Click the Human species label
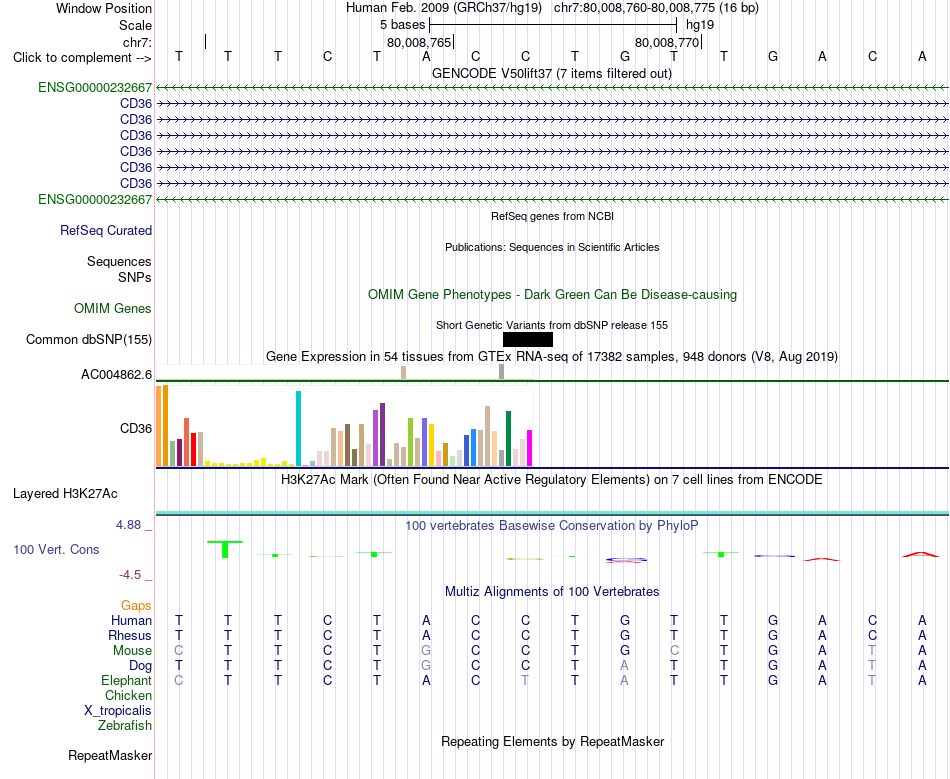The height and width of the screenshot is (779, 950). point(131,620)
